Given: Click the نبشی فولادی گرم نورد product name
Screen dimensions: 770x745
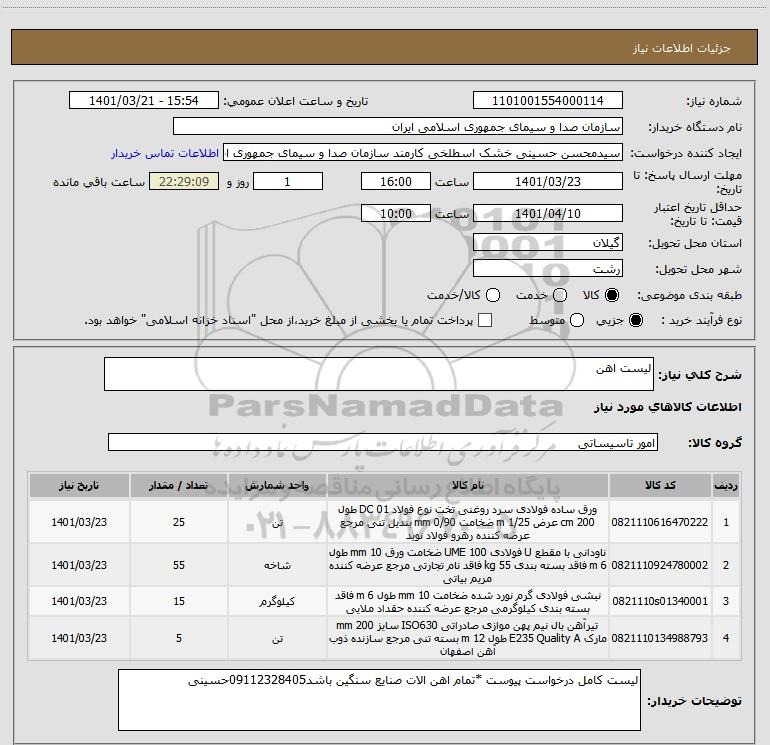Looking at the screenshot, I should (468, 602).
